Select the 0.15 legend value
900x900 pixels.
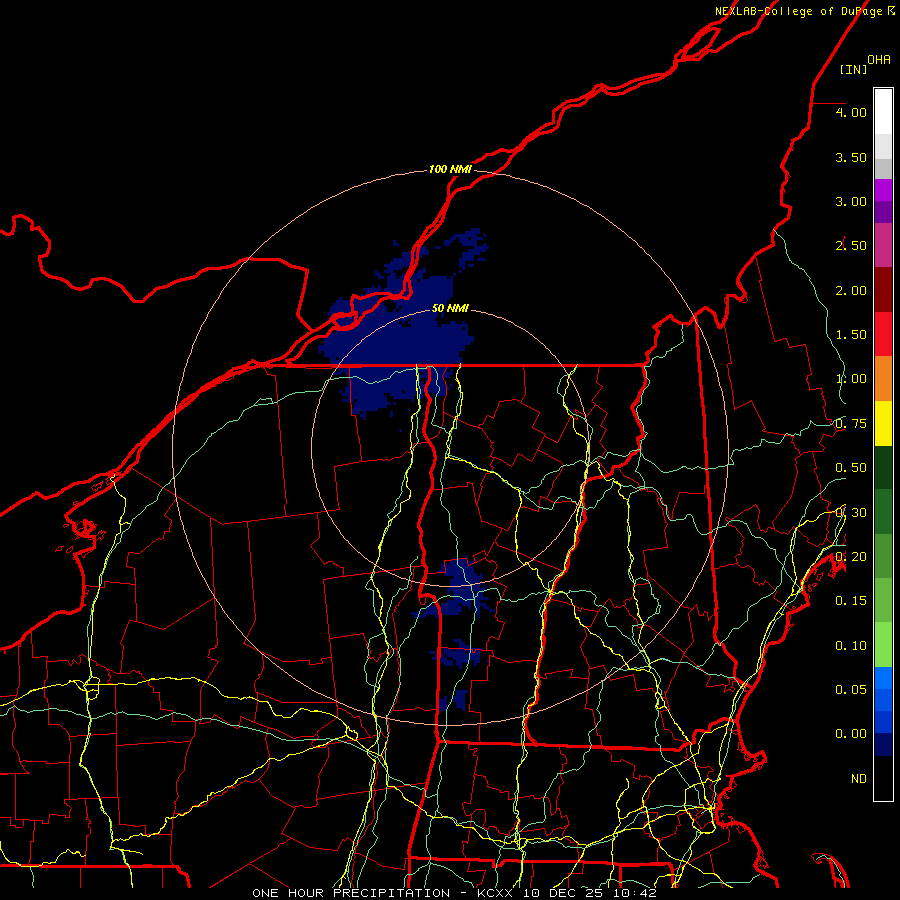click(x=851, y=601)
